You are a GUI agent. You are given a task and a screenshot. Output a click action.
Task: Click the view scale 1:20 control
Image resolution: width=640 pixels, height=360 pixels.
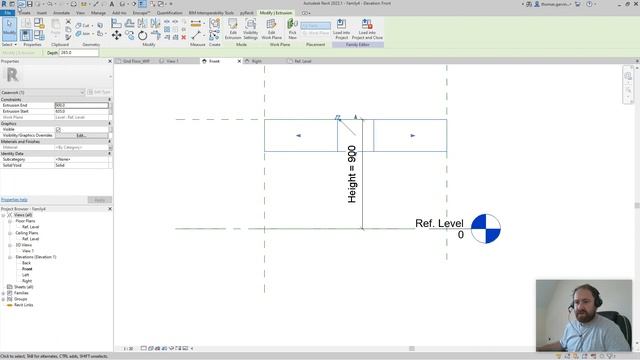tap(129, 349)
